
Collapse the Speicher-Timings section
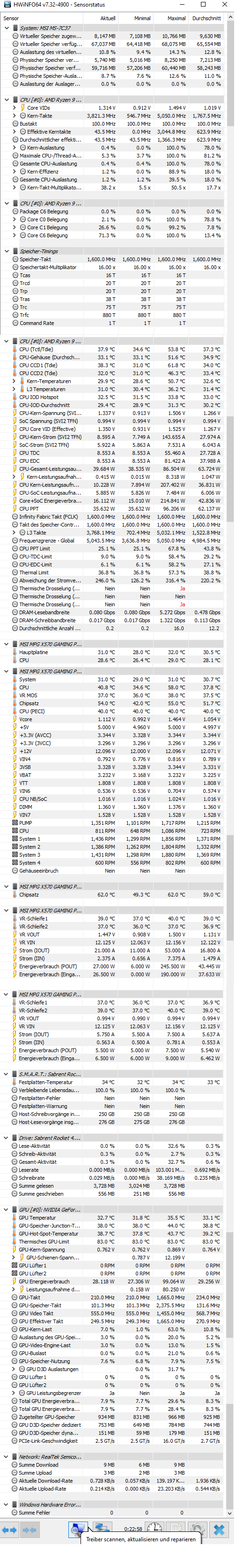pyautogui.click(x=7, y=251)
